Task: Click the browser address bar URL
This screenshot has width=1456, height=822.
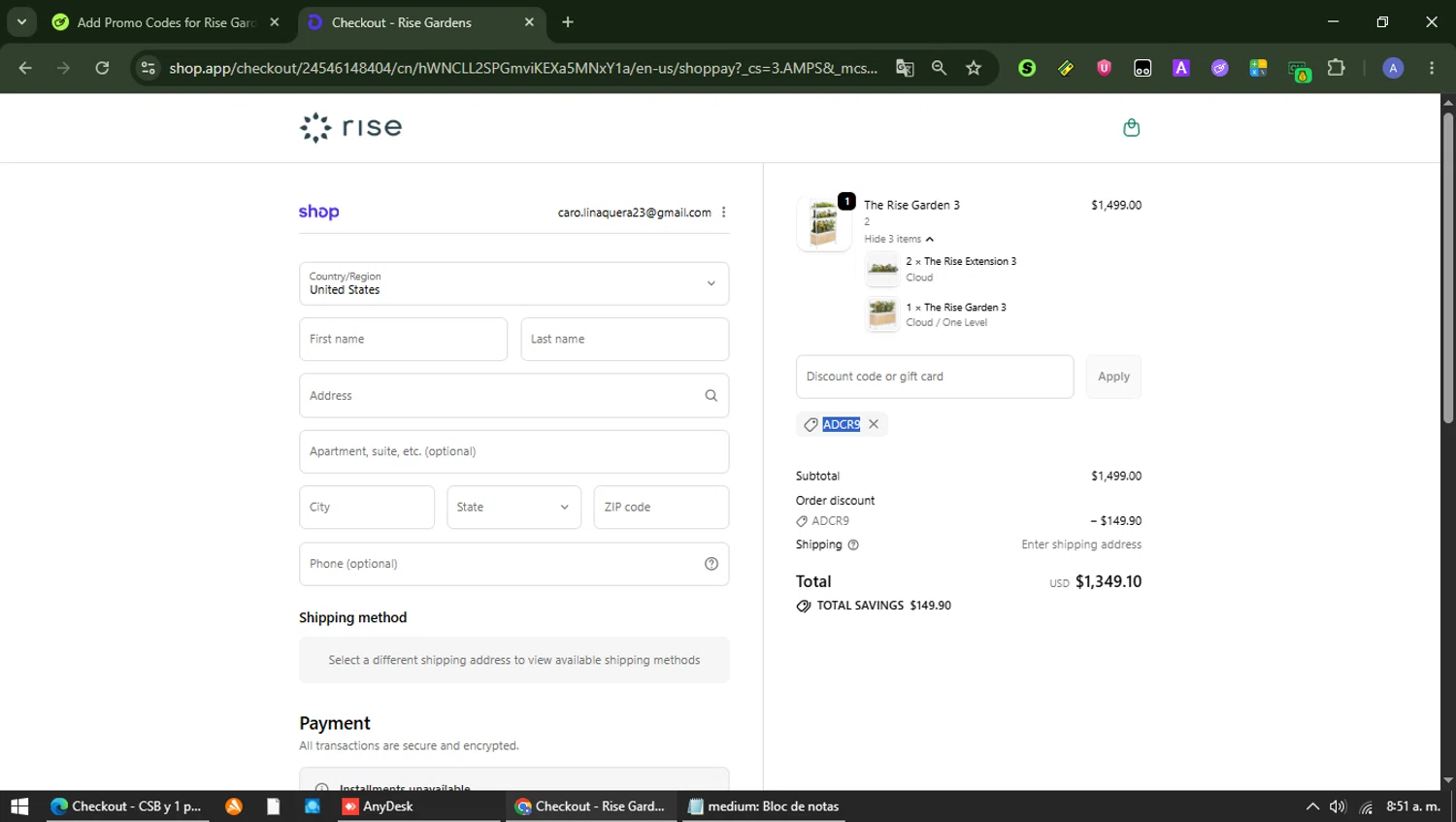Action: [x=522, y=68]
